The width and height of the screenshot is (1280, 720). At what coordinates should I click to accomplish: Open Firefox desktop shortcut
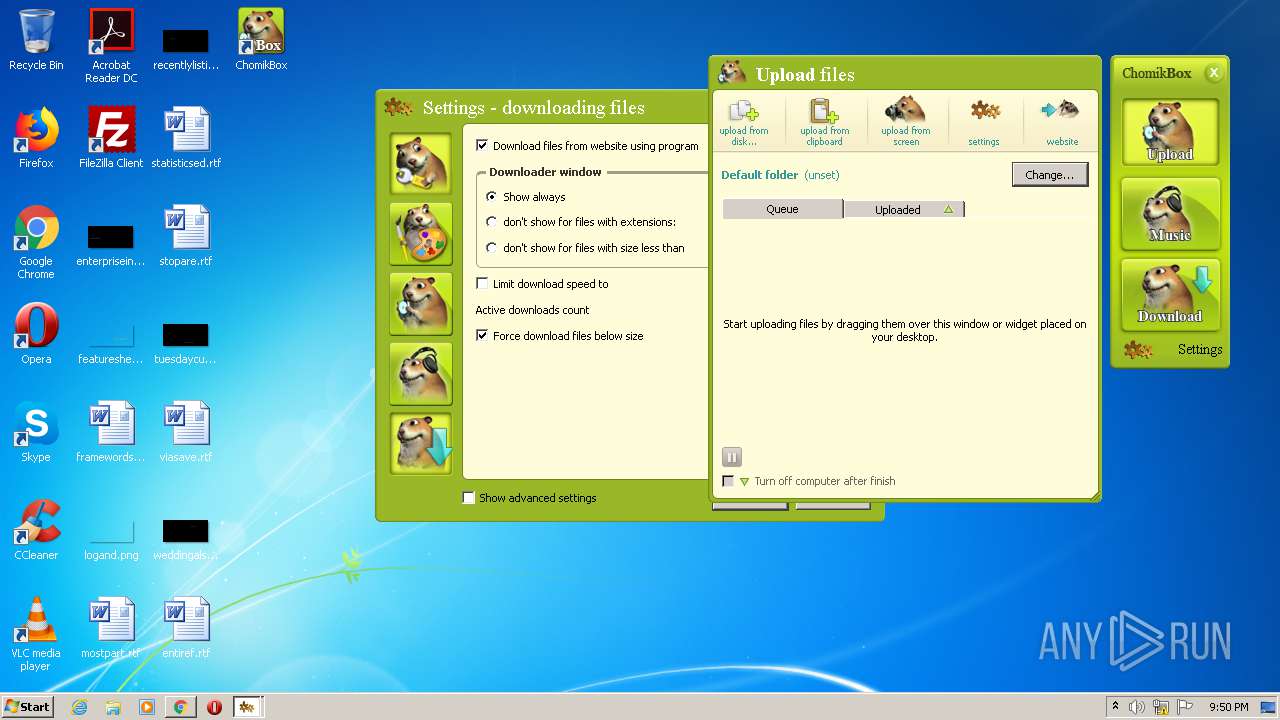click(36, 138)
